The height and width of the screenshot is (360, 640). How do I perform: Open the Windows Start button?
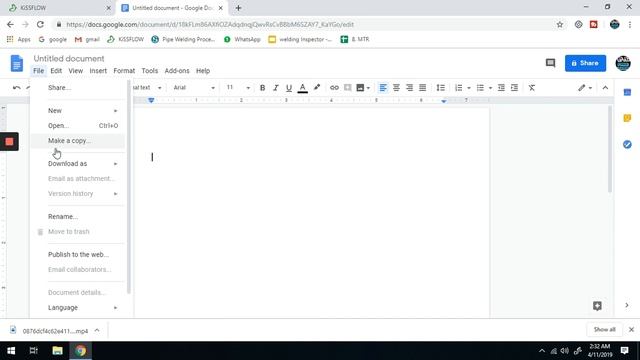(11, 351)
